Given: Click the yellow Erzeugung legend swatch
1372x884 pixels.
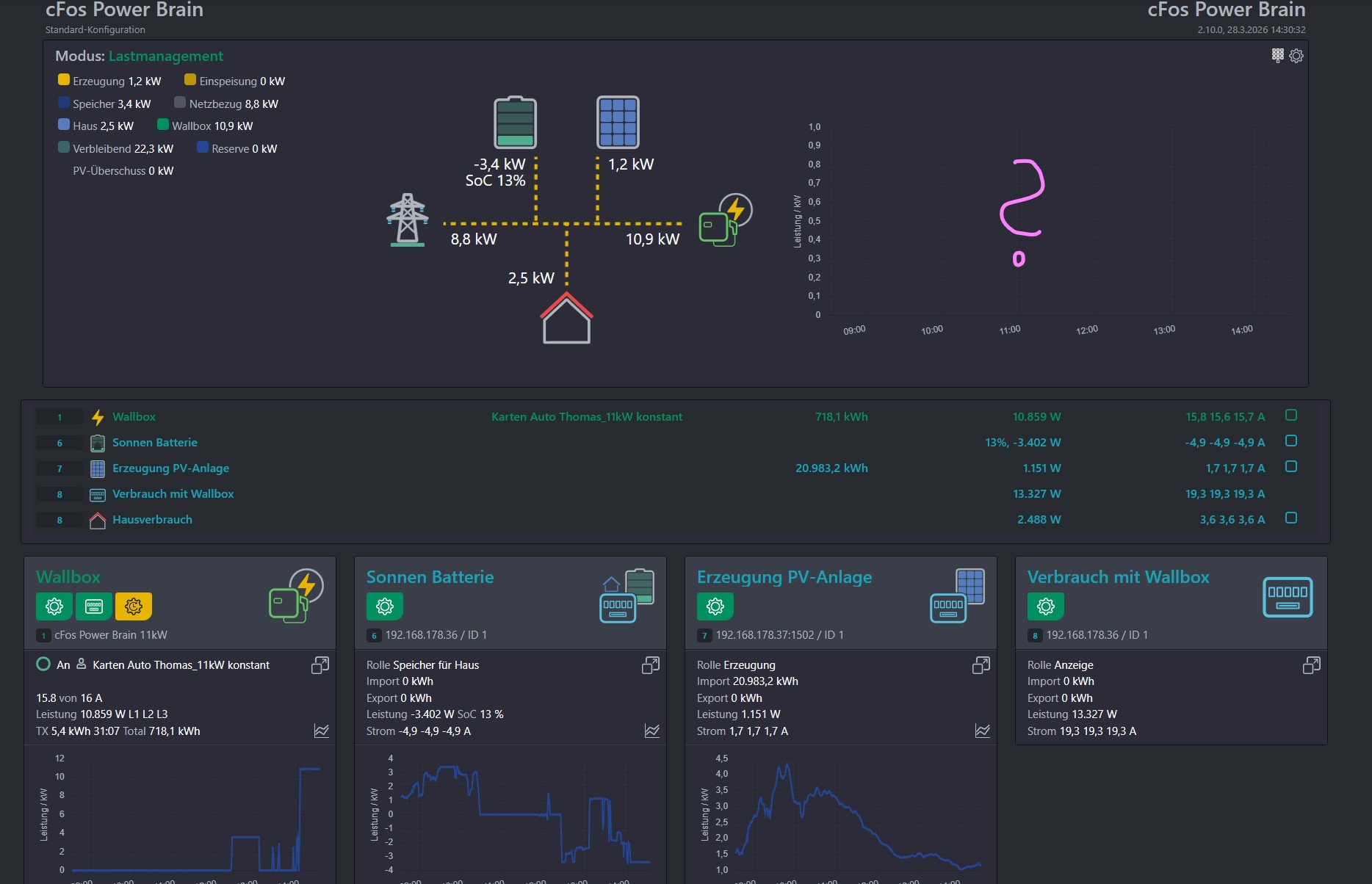Looking at the screenshot, I should [x=64, y=80].
